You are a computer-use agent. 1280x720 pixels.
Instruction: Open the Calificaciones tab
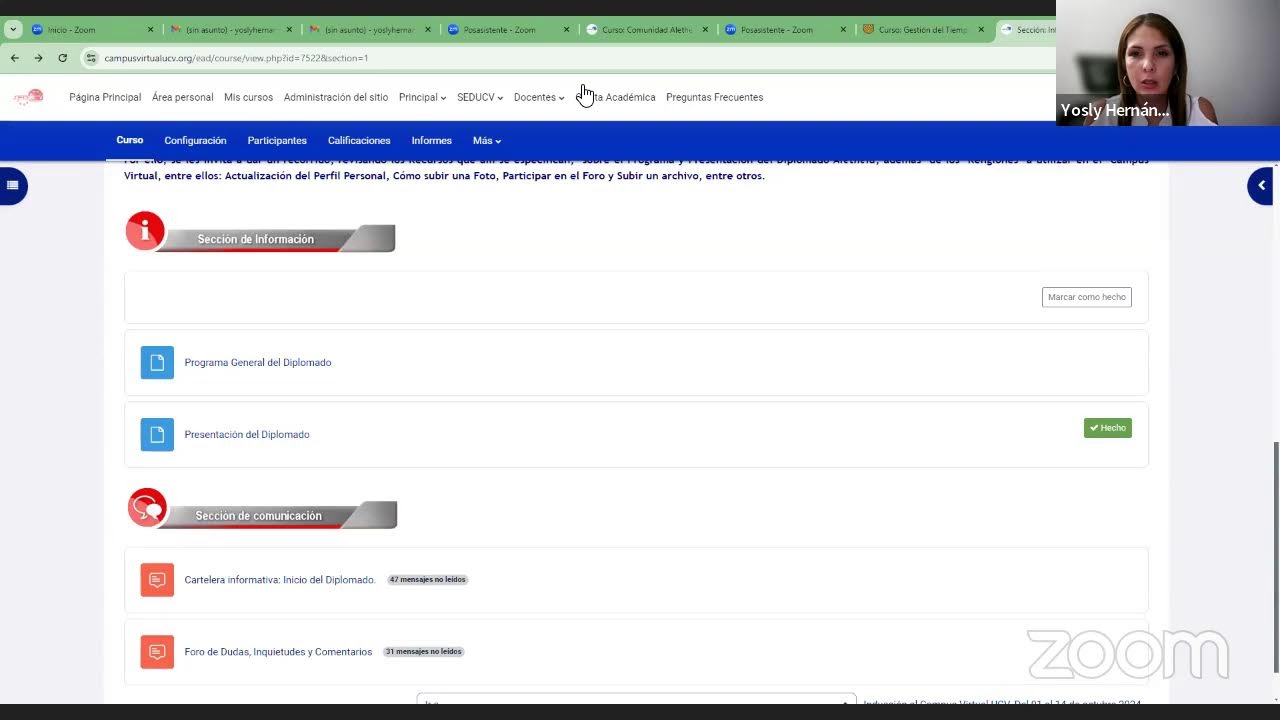click(359, 141)
